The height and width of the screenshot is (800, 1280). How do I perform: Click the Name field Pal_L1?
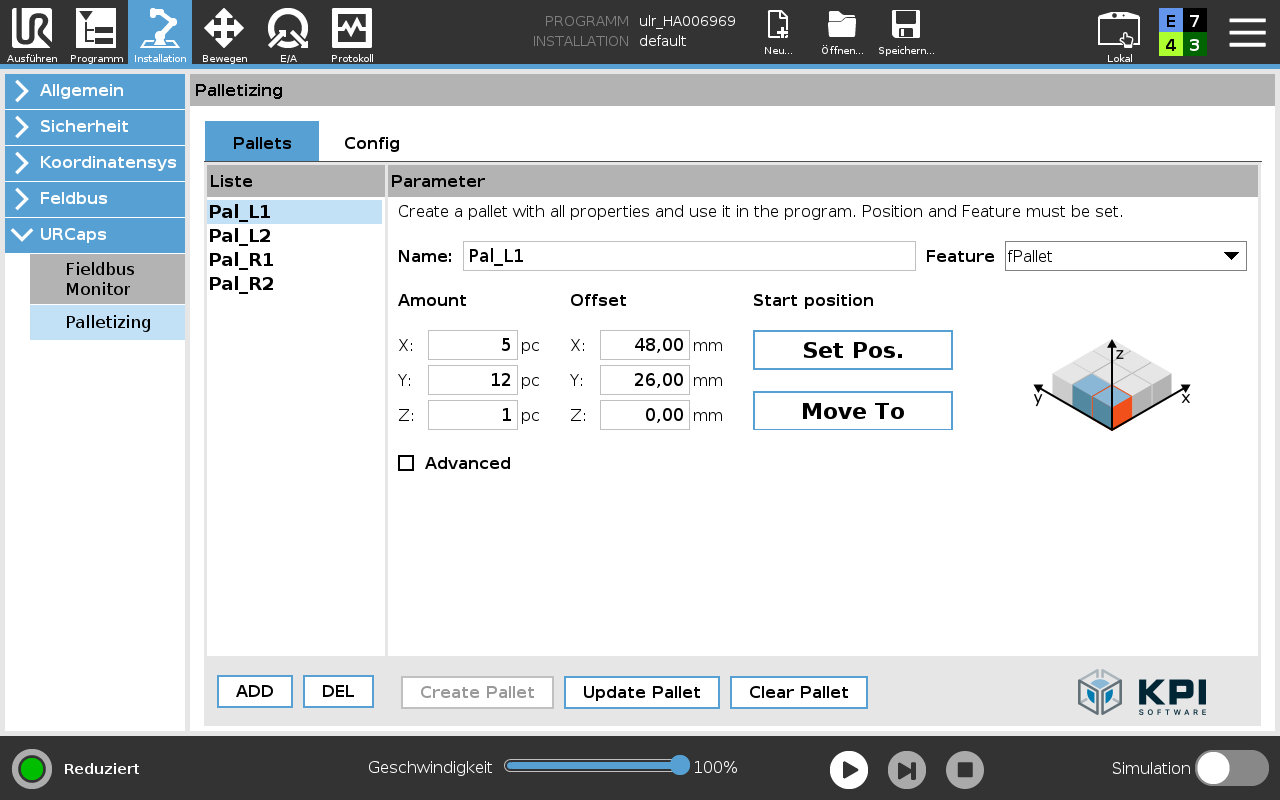pos(689,256)
